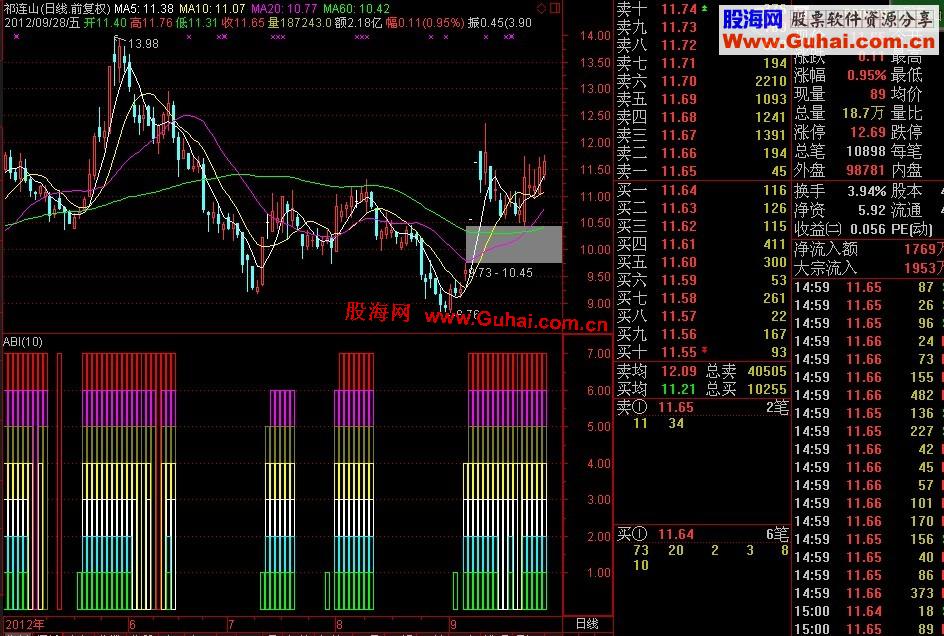Select the 买七 11.58 row with 261

point(702,299)
